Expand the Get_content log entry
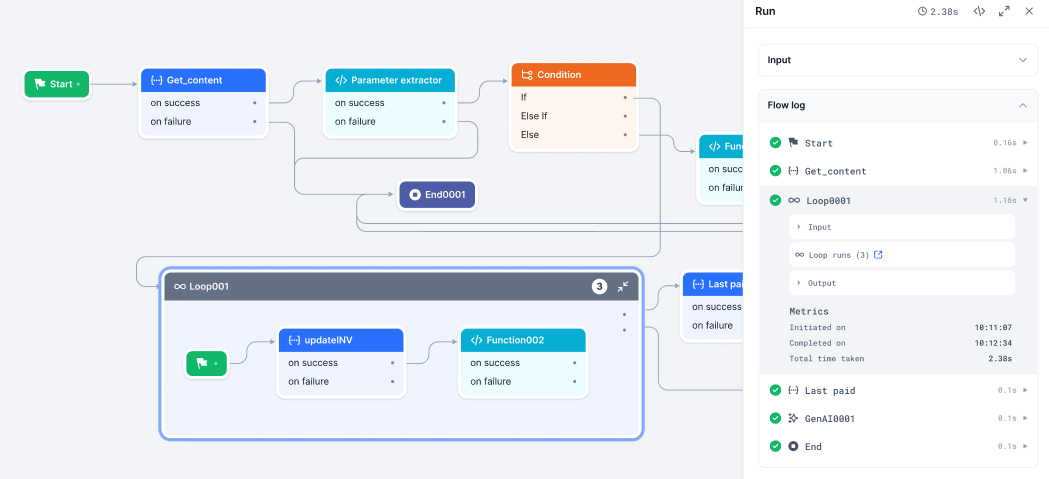 pyautogui.click(x=1024, y=171)
